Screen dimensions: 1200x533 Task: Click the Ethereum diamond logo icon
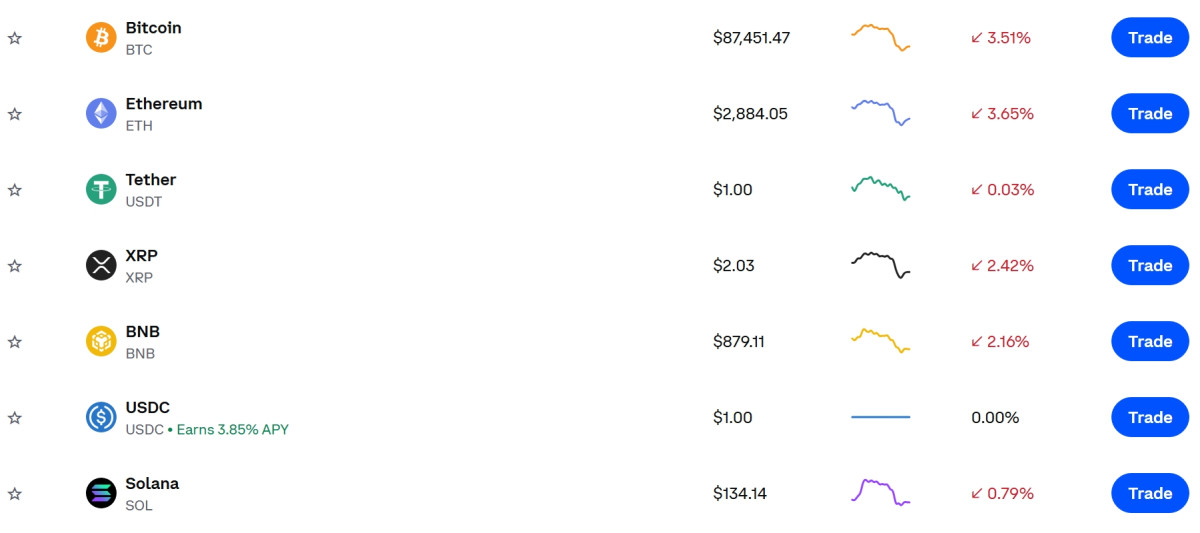point(101,114)
